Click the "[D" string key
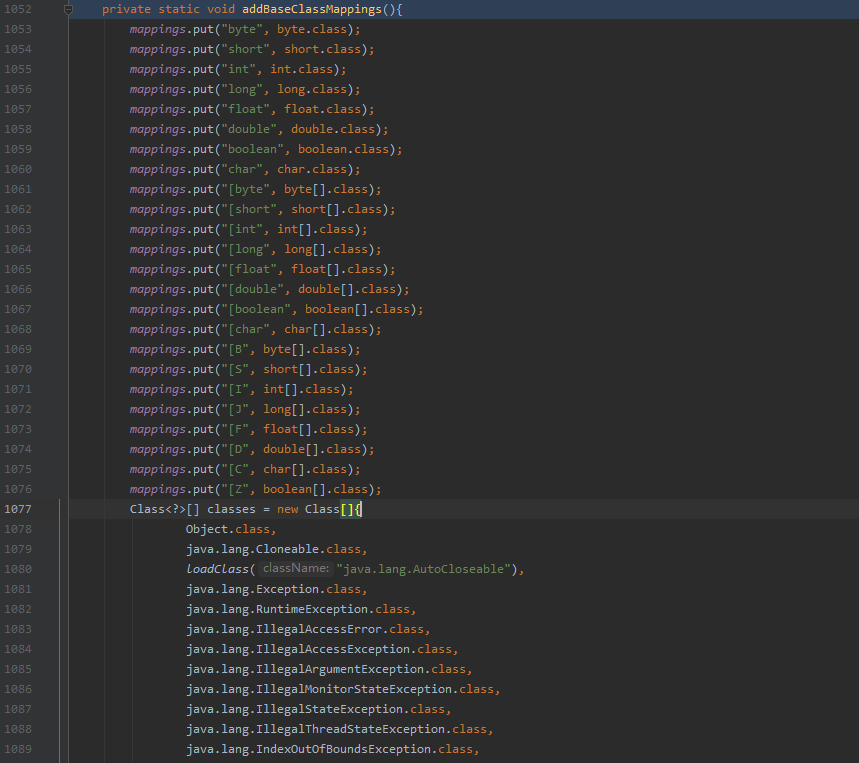This screenshot has height=763, width=859. [235, 449]
